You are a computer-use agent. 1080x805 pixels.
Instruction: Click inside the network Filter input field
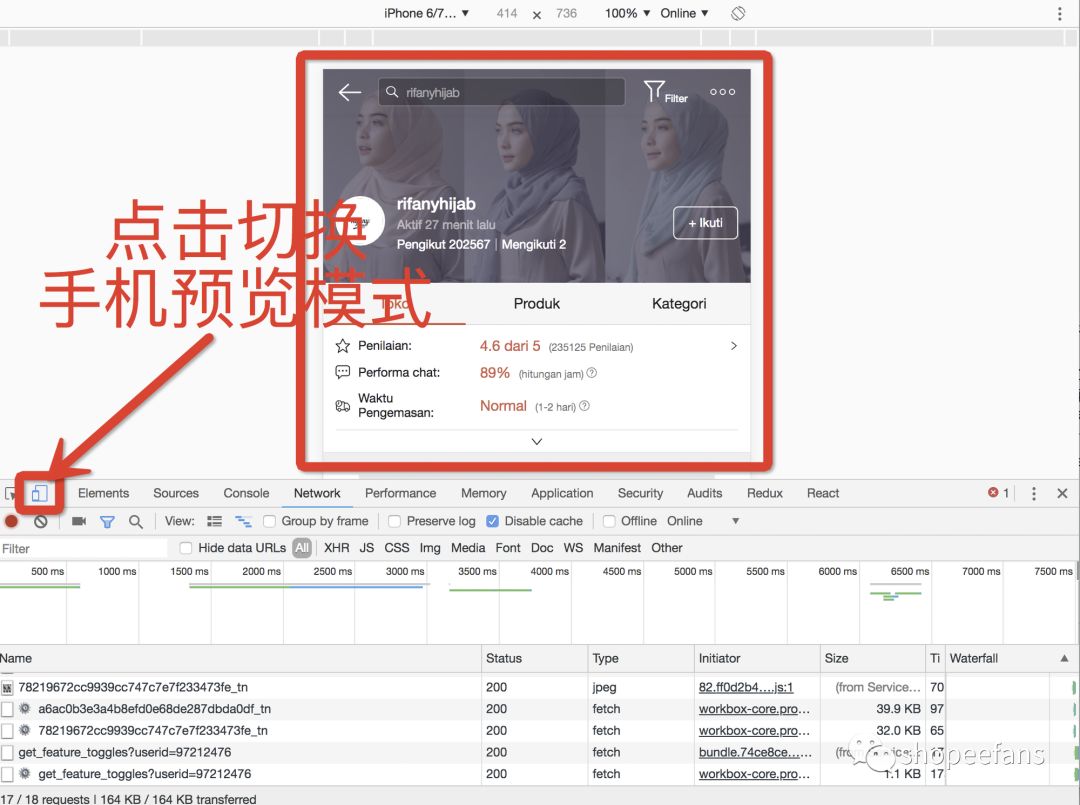click(80, 548)
